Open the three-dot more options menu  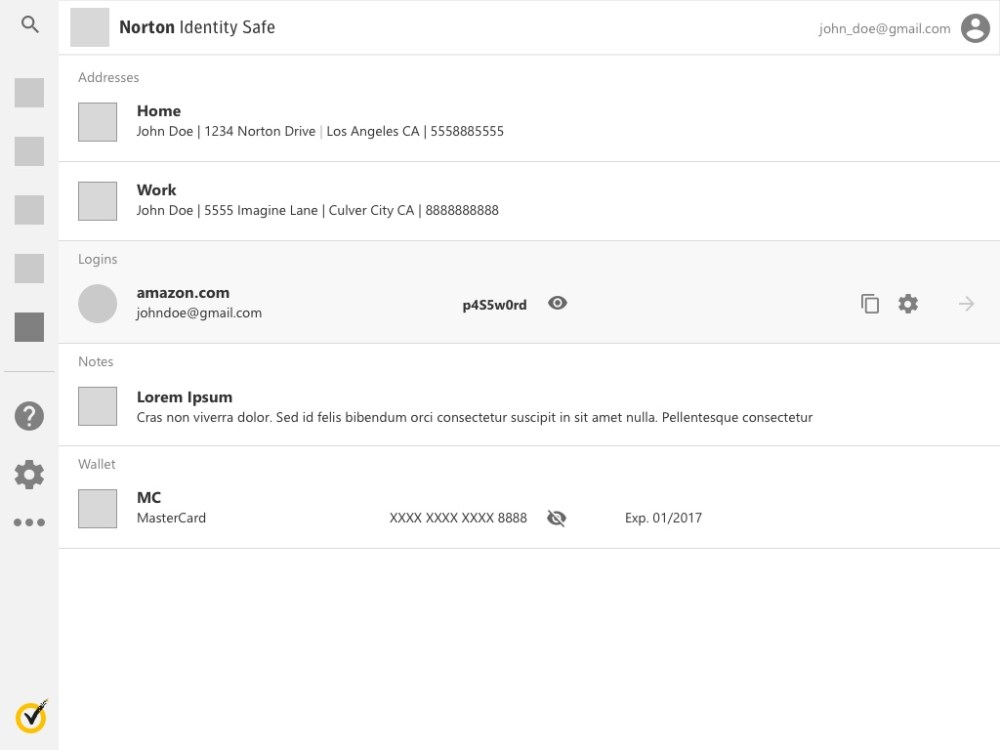pos(29,522)
